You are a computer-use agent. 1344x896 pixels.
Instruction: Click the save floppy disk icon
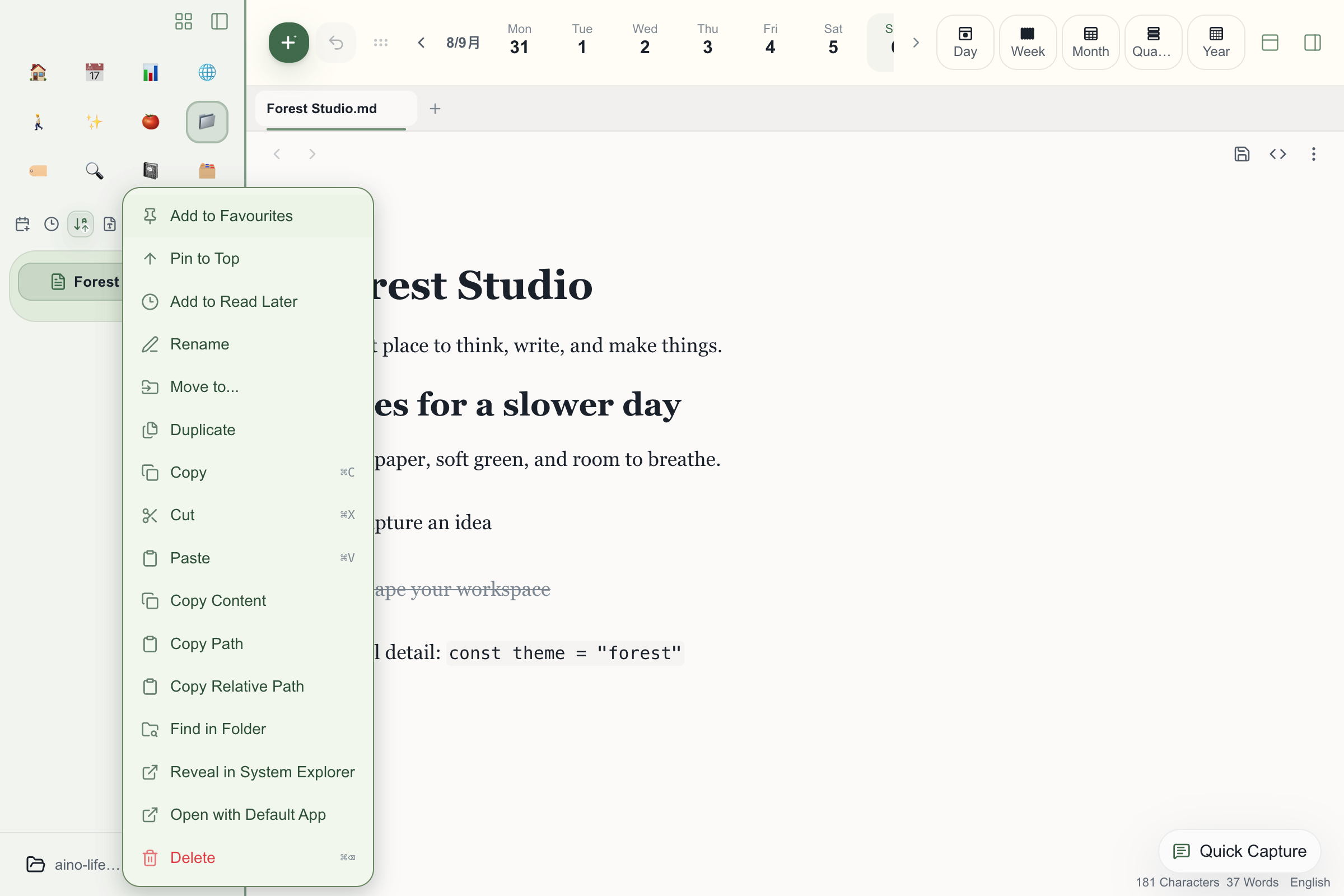coord(1242,153)
